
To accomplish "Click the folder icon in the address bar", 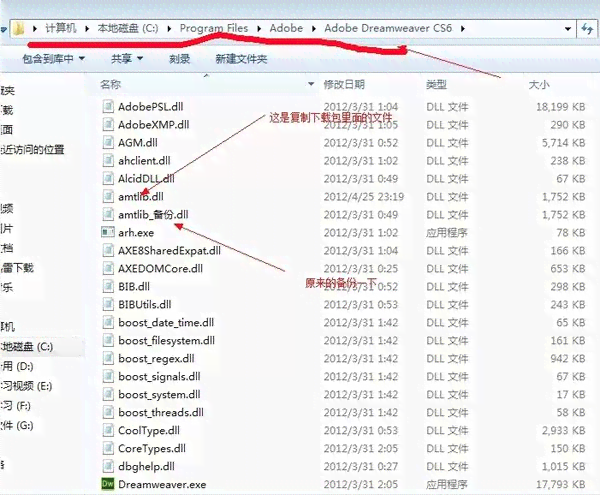I will (18, 29).
